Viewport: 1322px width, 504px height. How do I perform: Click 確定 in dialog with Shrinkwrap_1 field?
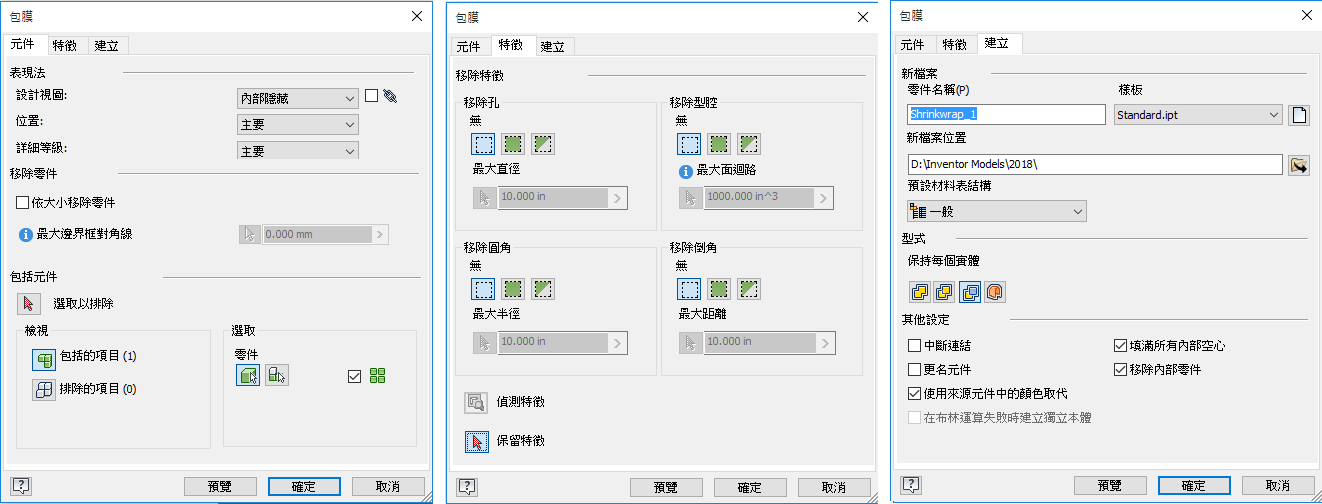click(1193, 485)
